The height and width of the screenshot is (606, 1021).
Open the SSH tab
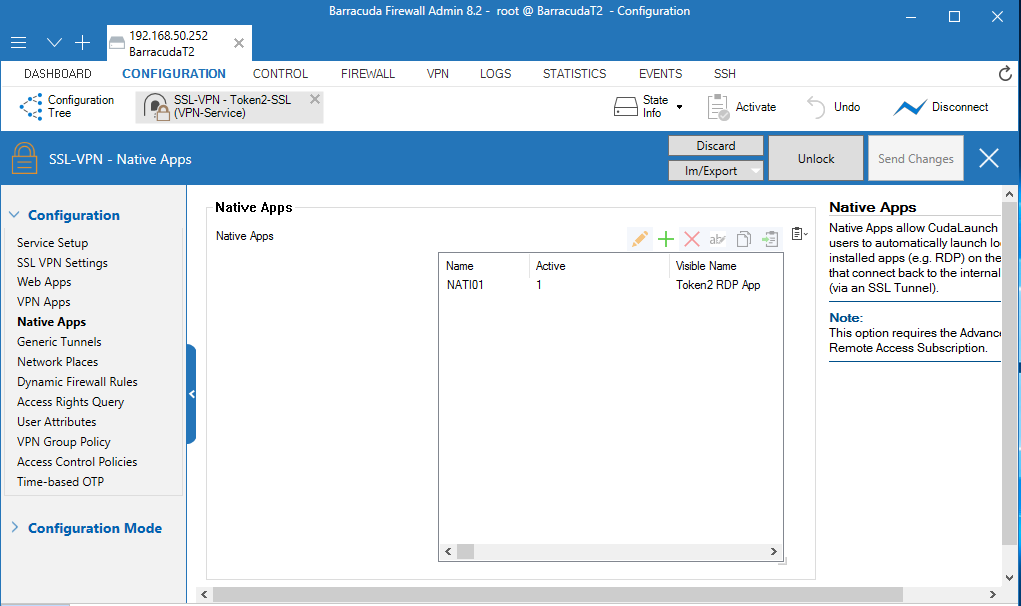point(725,74)
